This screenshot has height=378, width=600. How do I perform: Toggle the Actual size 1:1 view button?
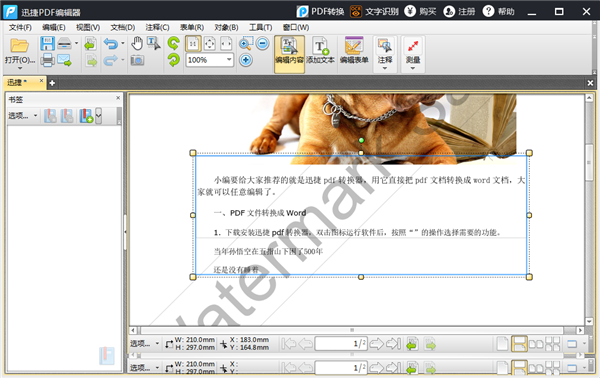coord(193,44)
